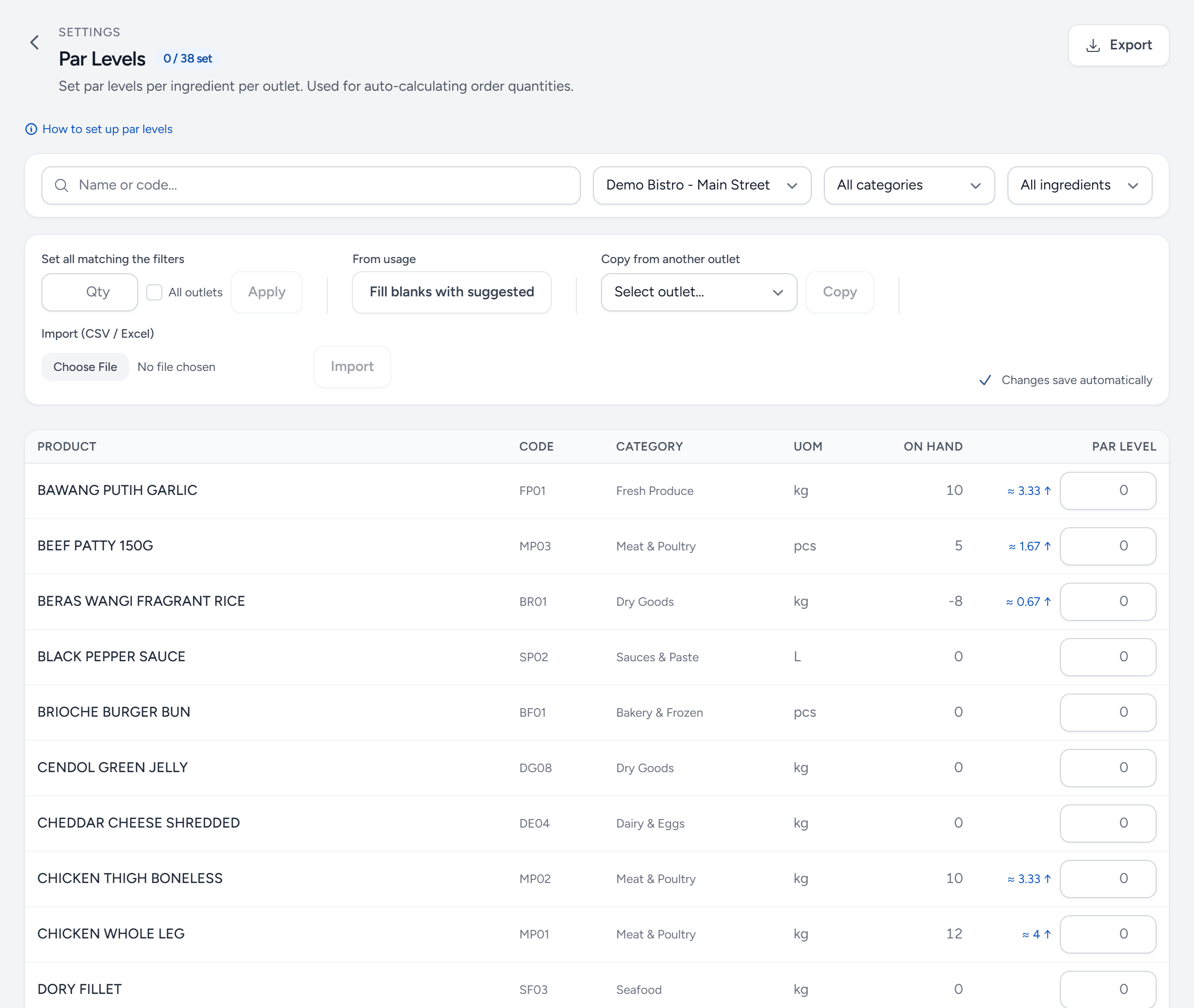The width and height of the screenshot is (1194, 1008).
Task: Click the magnifier icon in the search box
Action: click(61, 185)
